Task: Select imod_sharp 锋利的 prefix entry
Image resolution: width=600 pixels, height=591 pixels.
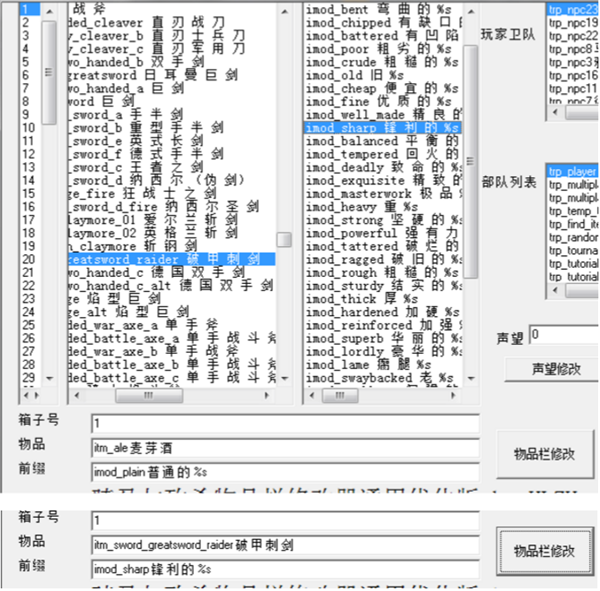Action: coord(383,128)
